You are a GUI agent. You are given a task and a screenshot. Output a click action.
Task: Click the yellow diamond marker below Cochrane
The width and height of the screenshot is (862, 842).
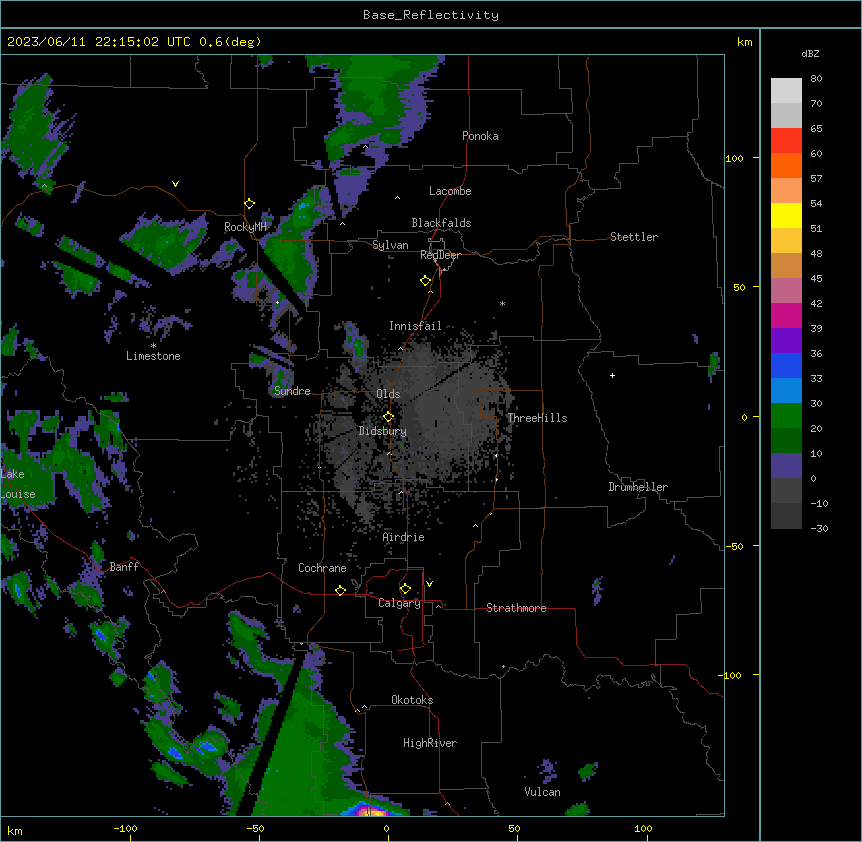(x=340, y=590)
